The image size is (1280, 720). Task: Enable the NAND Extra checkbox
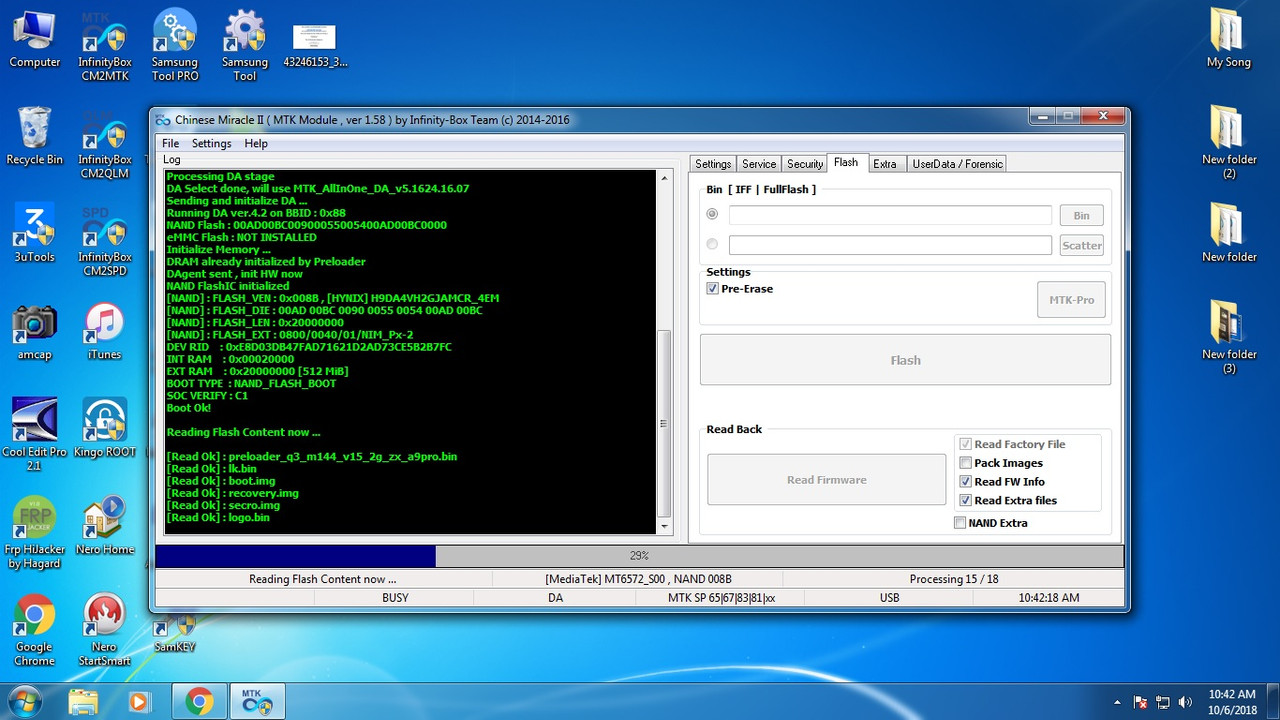[960, 523]
